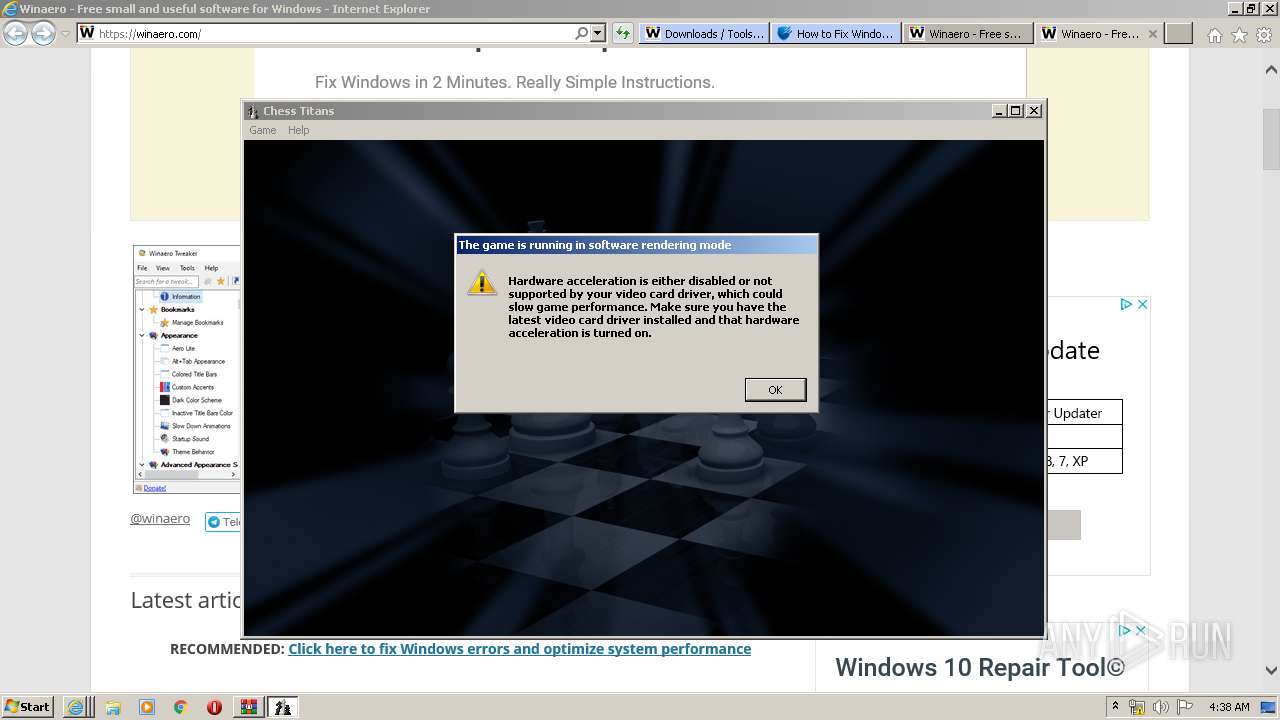Launch Opera browser from the taskbar
Screen dimensions: 1280x720
click(x=214, y=707)
